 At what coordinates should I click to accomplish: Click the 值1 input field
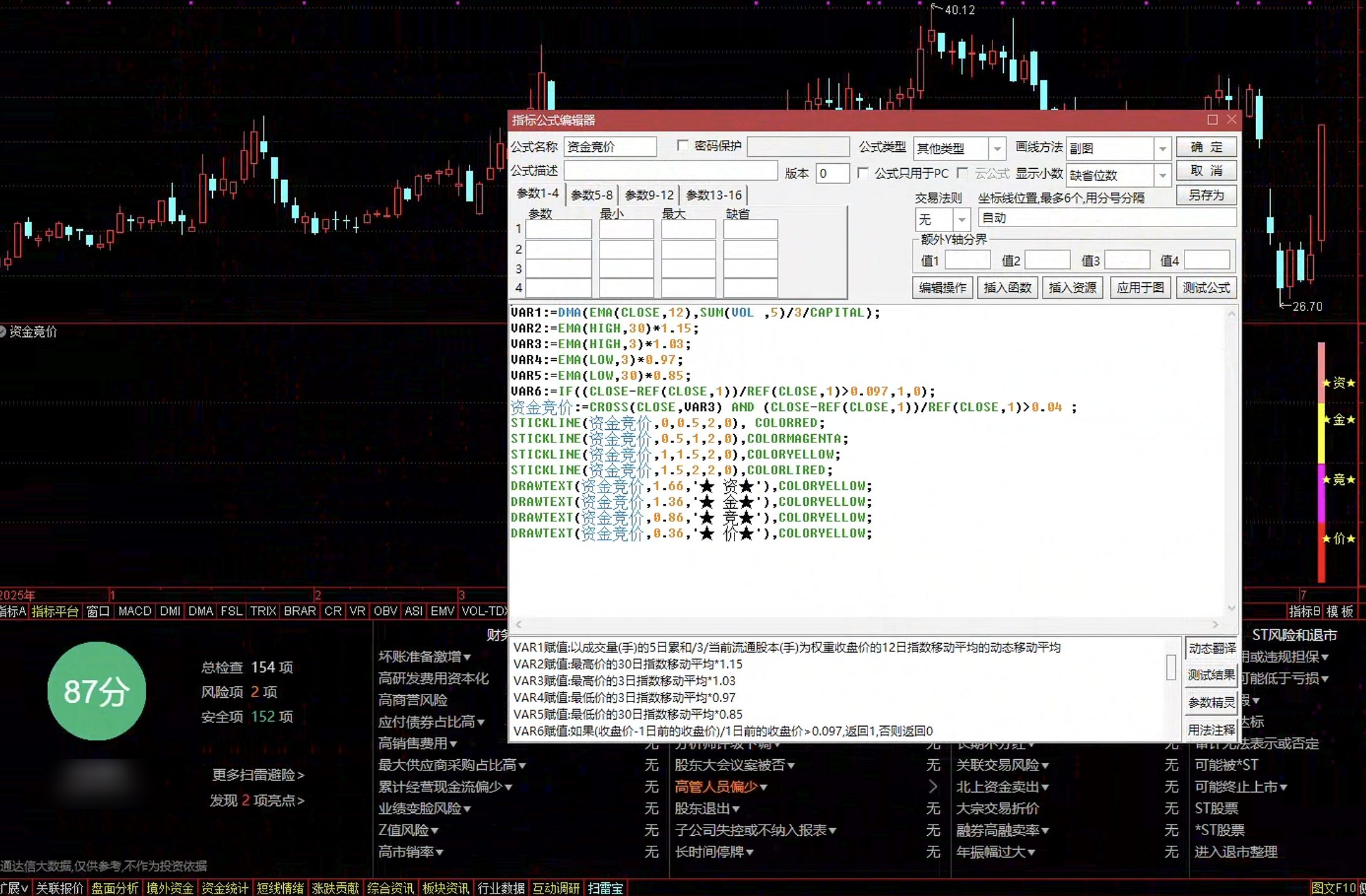967,260
